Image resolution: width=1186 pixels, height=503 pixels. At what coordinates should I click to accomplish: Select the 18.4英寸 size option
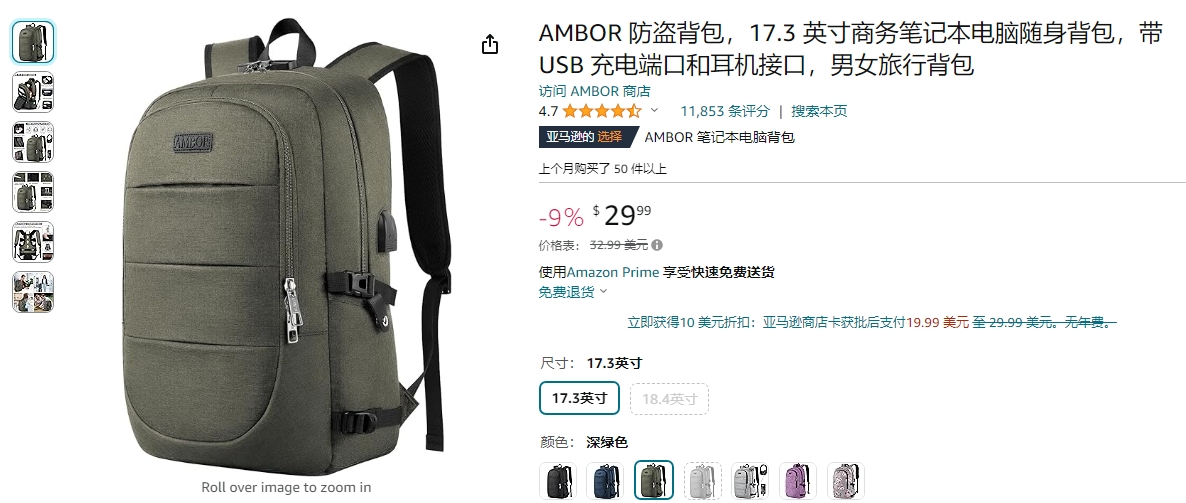tap(669, 399)
